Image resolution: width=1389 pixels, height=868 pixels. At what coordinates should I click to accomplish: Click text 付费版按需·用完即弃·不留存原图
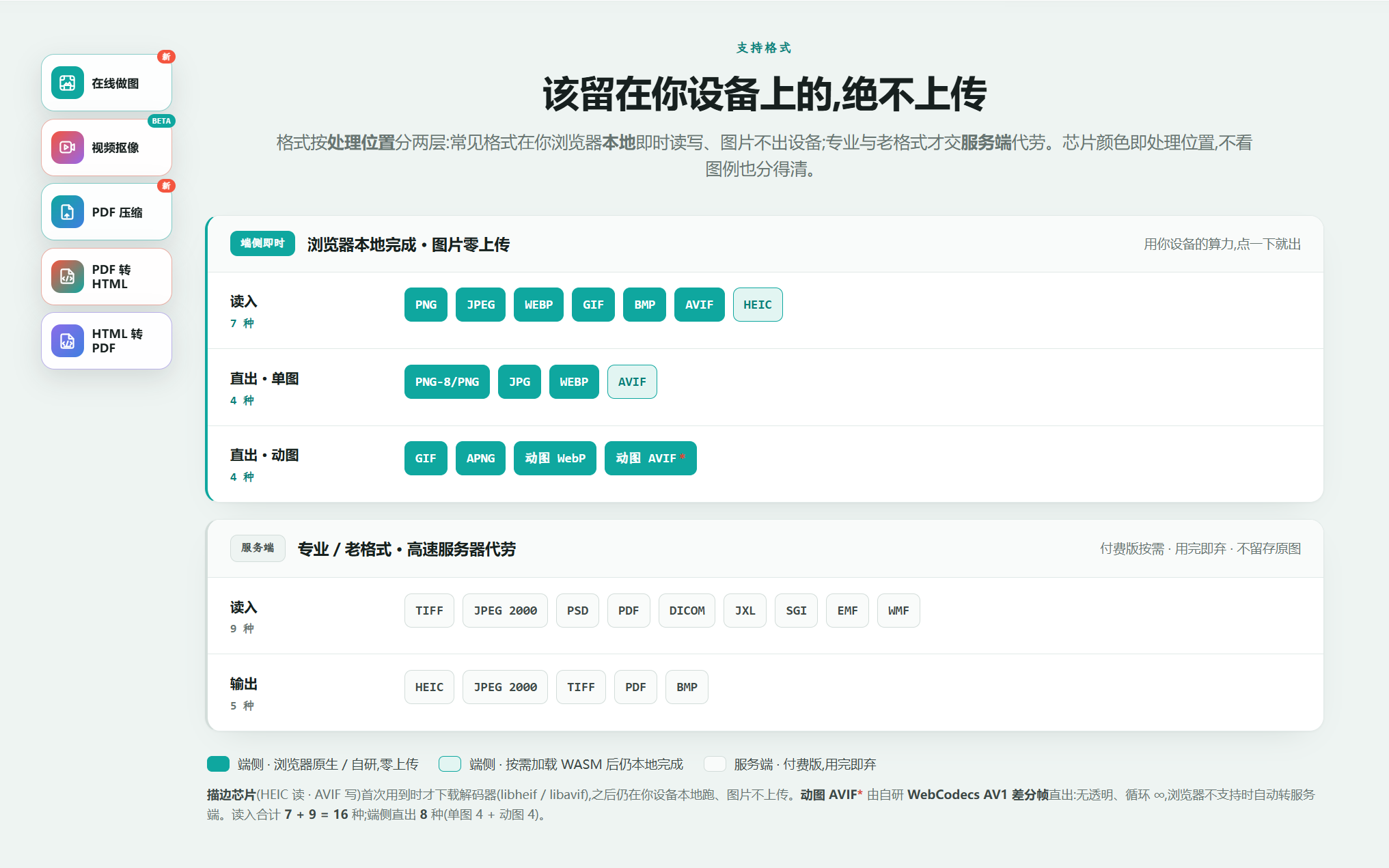point(1200,548)
